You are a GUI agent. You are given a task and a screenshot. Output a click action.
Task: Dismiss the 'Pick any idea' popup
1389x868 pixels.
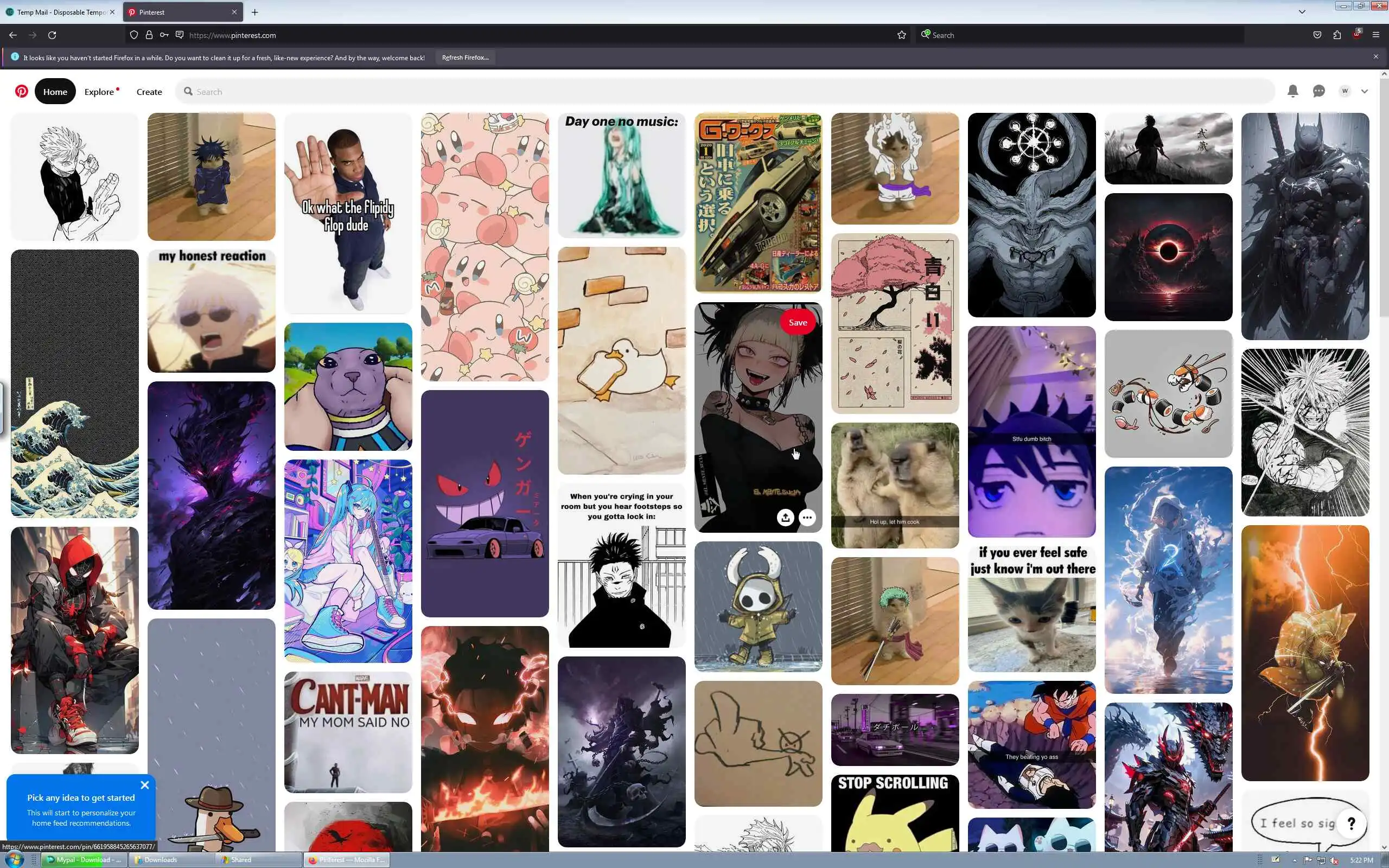click(145, 785)
